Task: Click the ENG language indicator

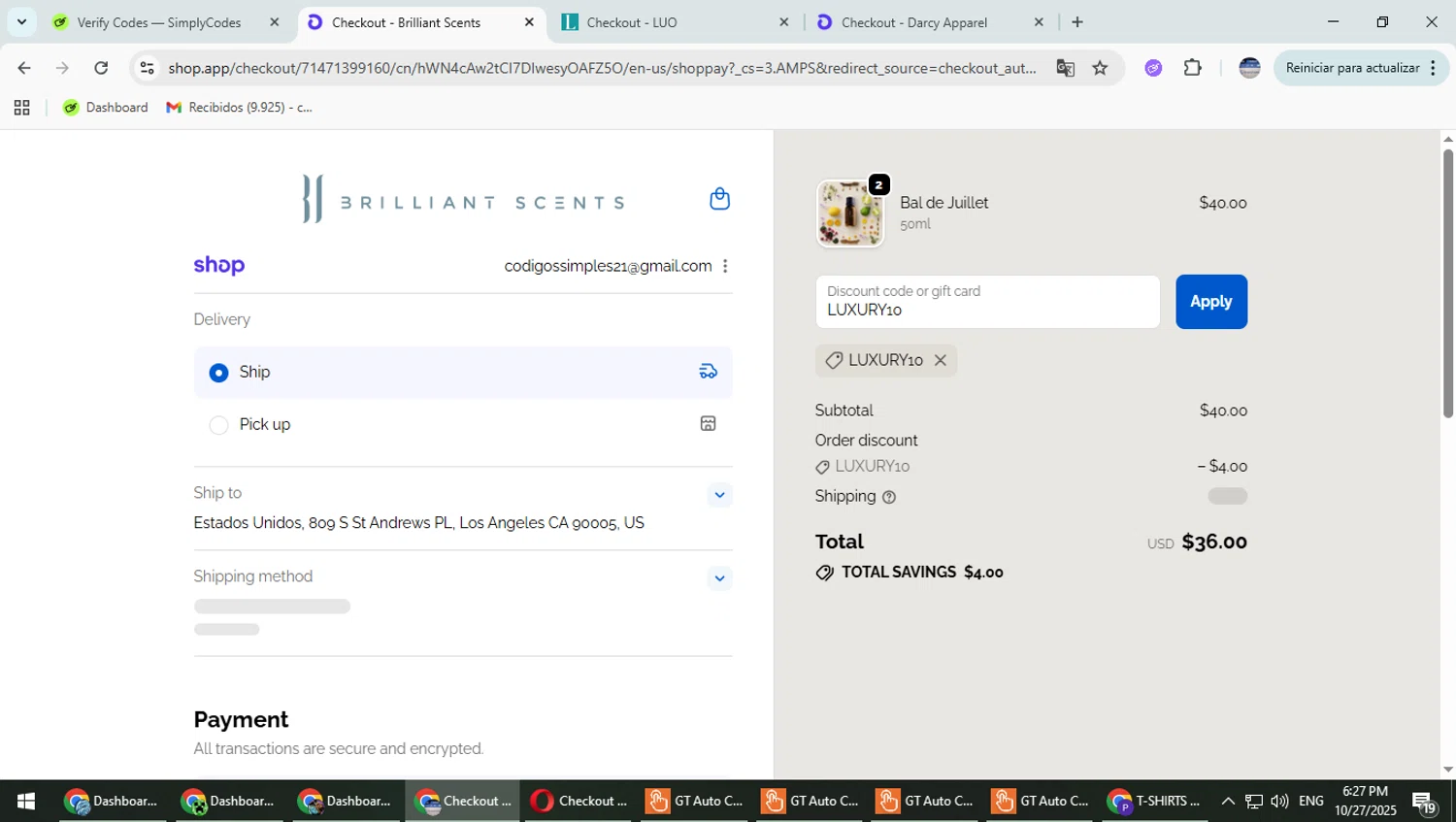Action: click(x=1311, y=802)
